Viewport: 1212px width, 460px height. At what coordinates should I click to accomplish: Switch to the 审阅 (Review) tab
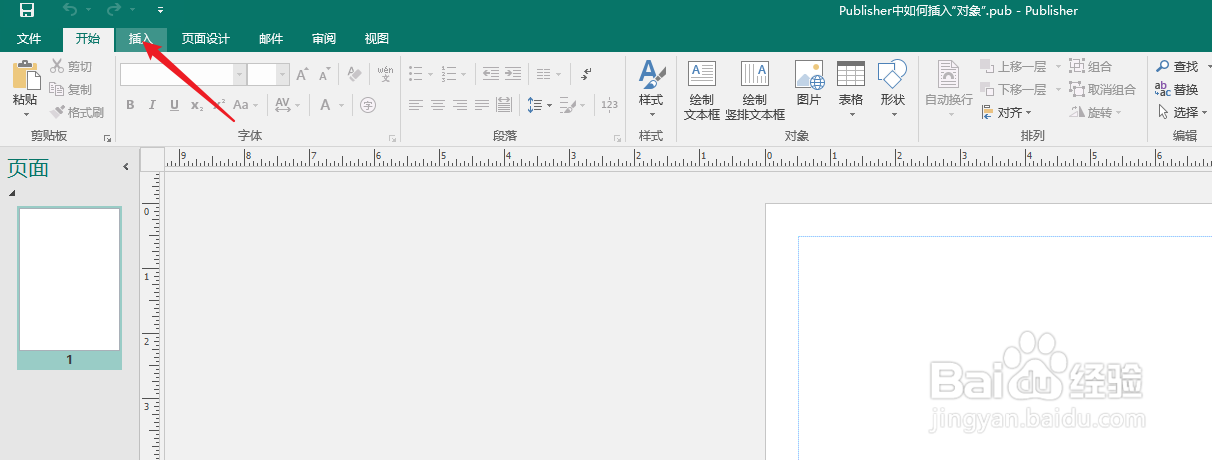coord(324,39)
